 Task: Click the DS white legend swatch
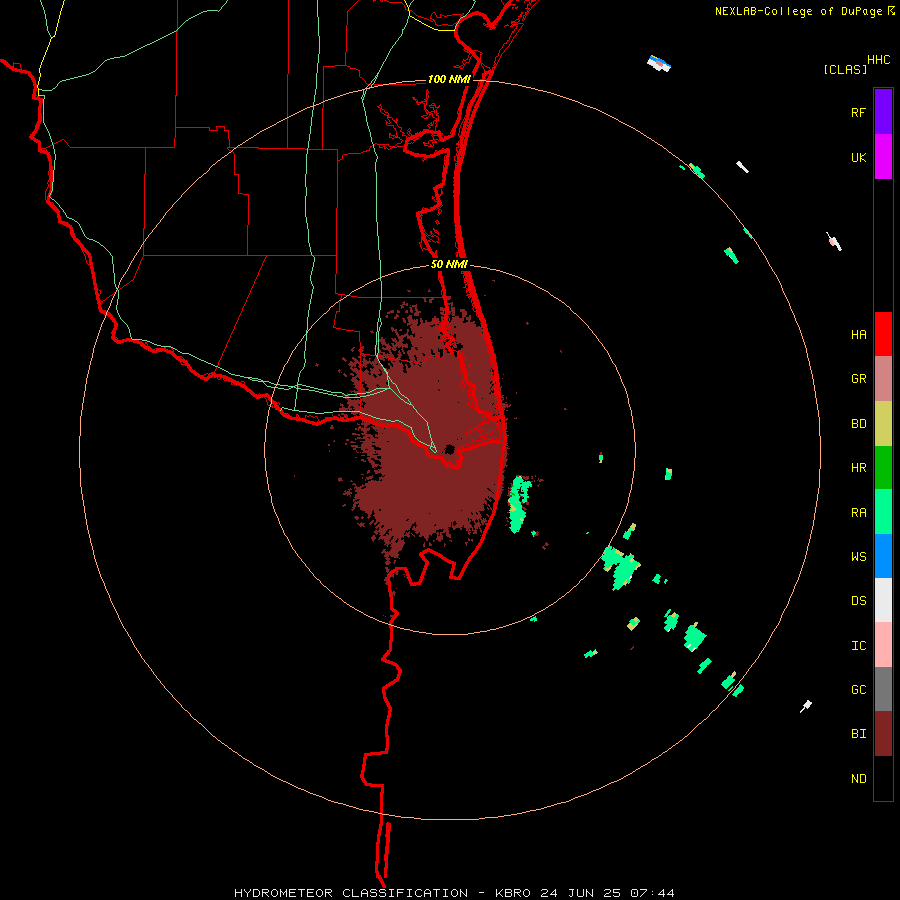[x=883, y=600]
